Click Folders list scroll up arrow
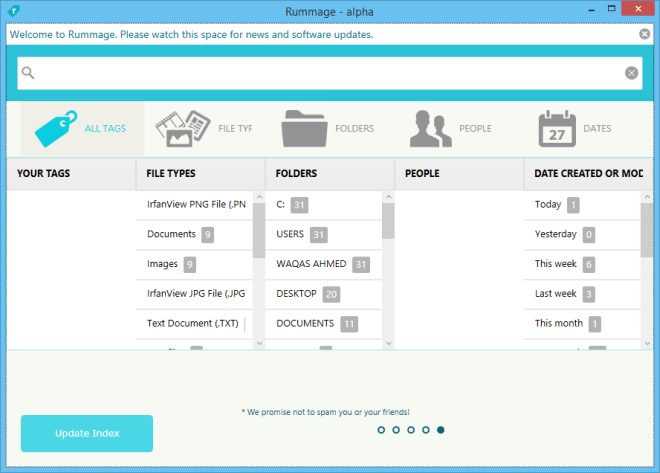The width and height of the screenshot is (660, 473). [x=389, y=197]
